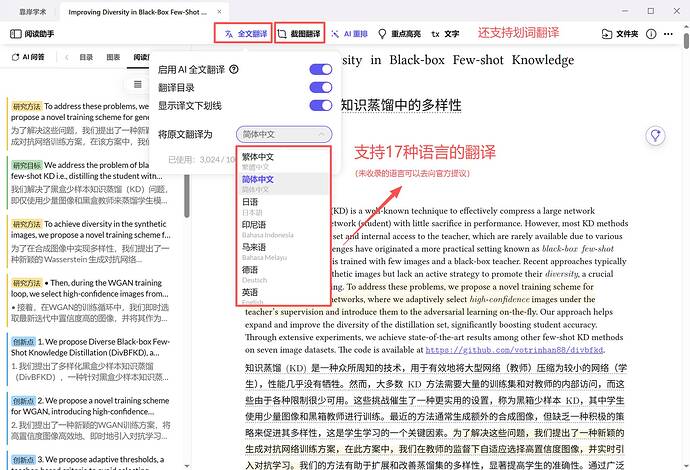
Task: Select 马来语 from the language list
Action: click(283, 251)
